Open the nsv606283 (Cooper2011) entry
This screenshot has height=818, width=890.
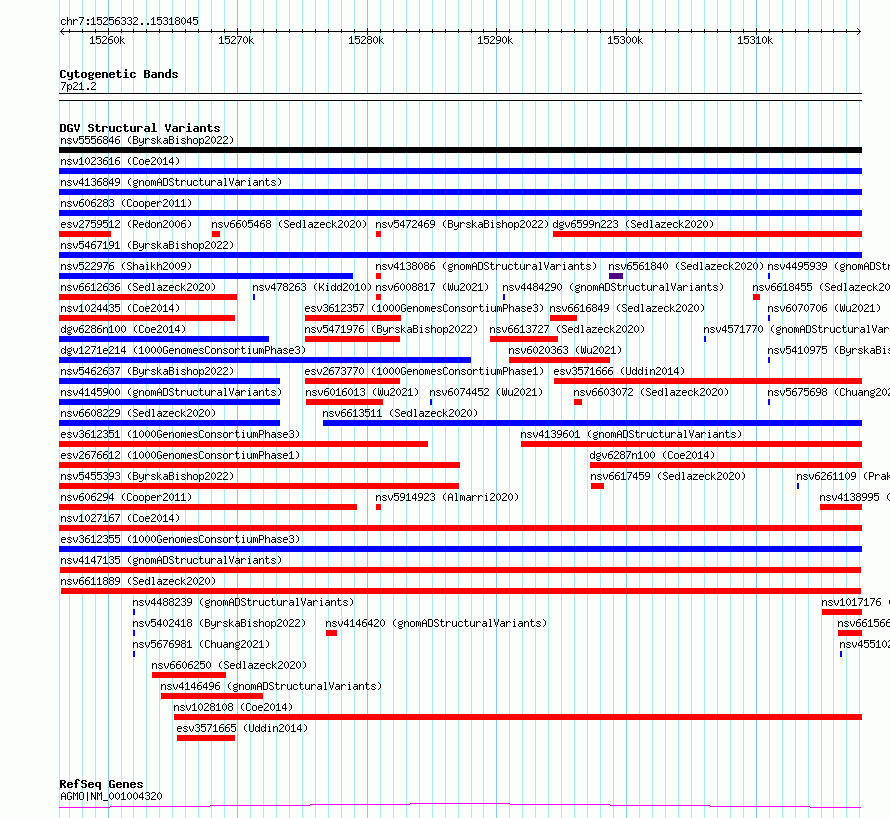[x=126, y=203]
